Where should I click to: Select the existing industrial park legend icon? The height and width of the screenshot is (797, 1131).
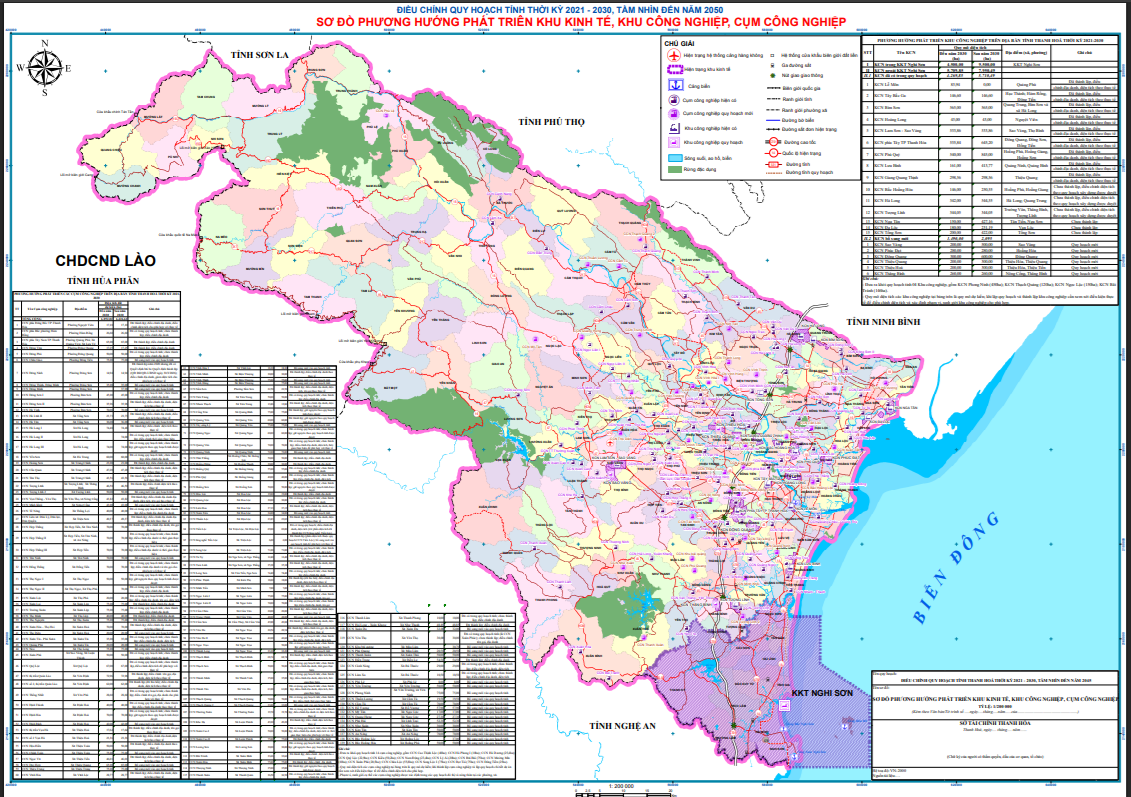tap(674, 128)
